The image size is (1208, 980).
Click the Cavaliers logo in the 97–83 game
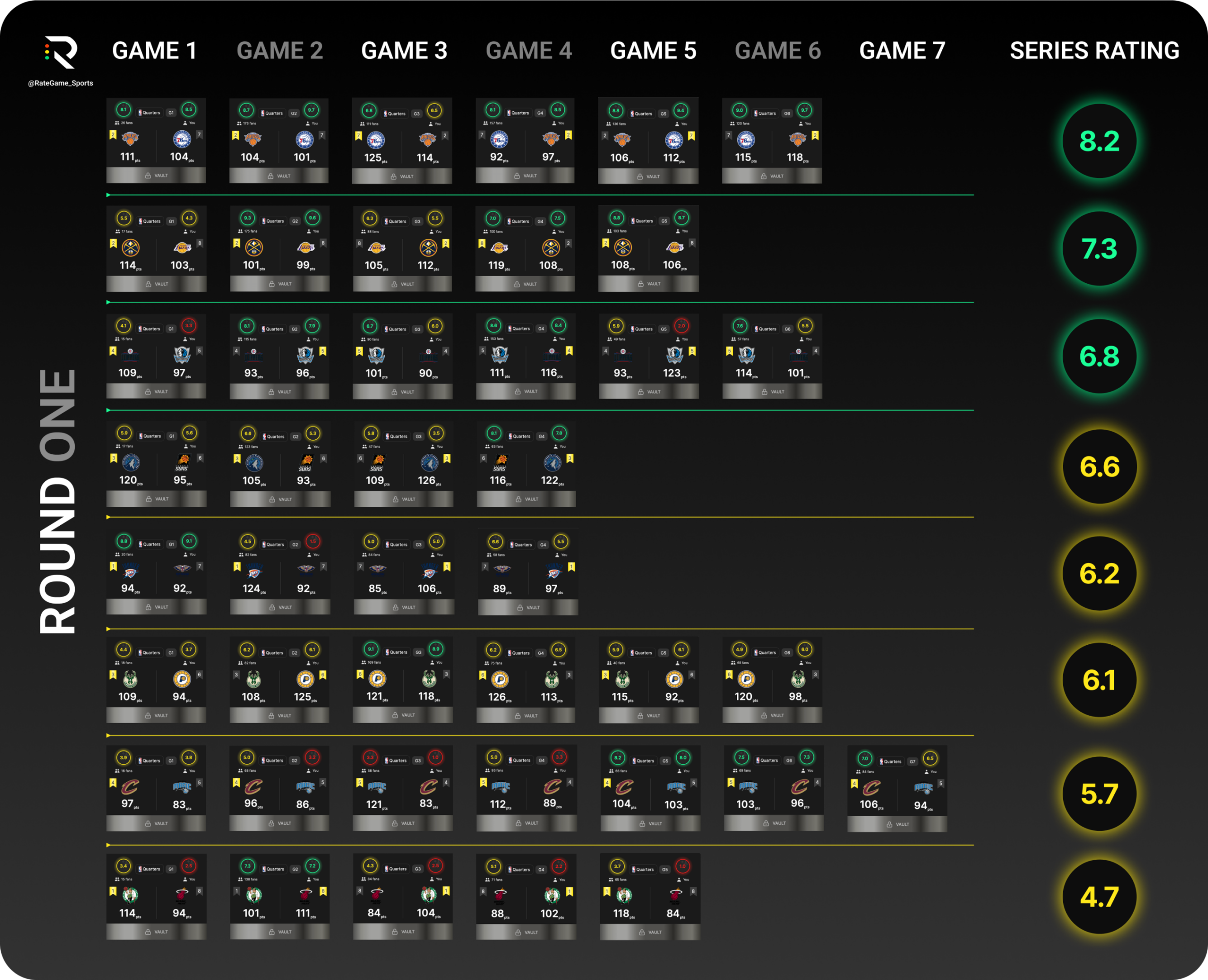coord(130,786)
